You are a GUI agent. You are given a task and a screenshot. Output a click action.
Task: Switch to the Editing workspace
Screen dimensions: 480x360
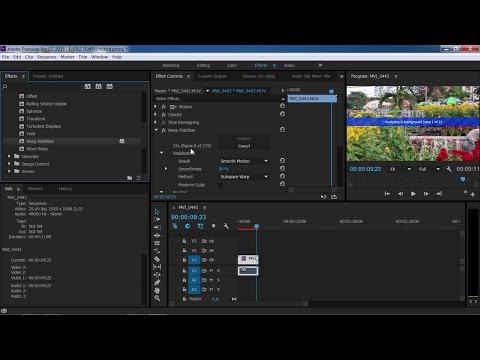[x=203, y=65]
